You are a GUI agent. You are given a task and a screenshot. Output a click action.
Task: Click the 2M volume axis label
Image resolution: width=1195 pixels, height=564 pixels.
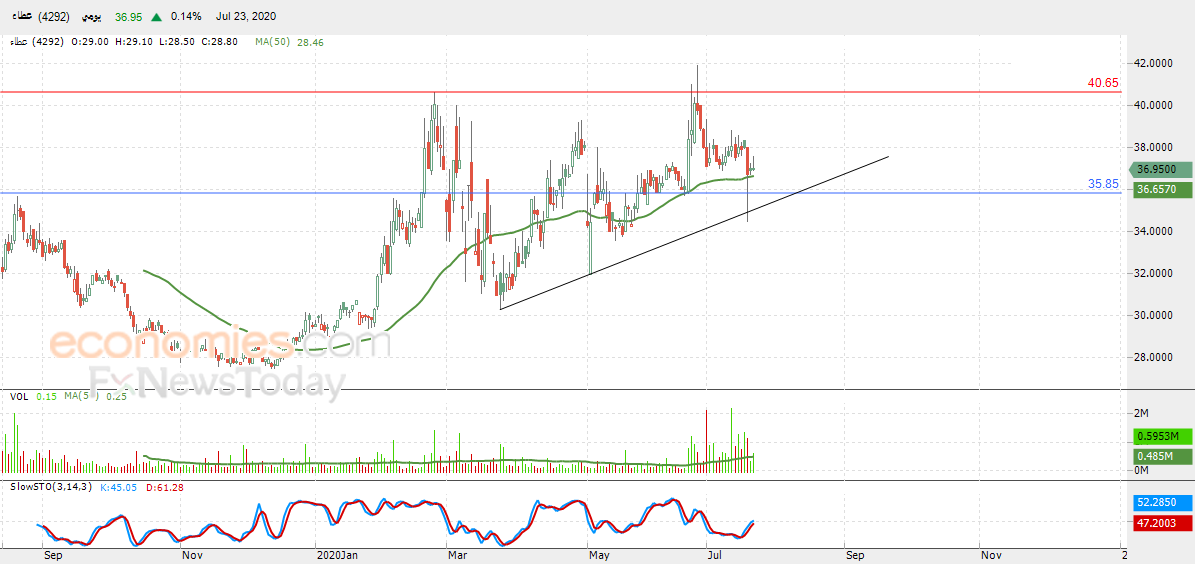click(x=1141, y=414)
